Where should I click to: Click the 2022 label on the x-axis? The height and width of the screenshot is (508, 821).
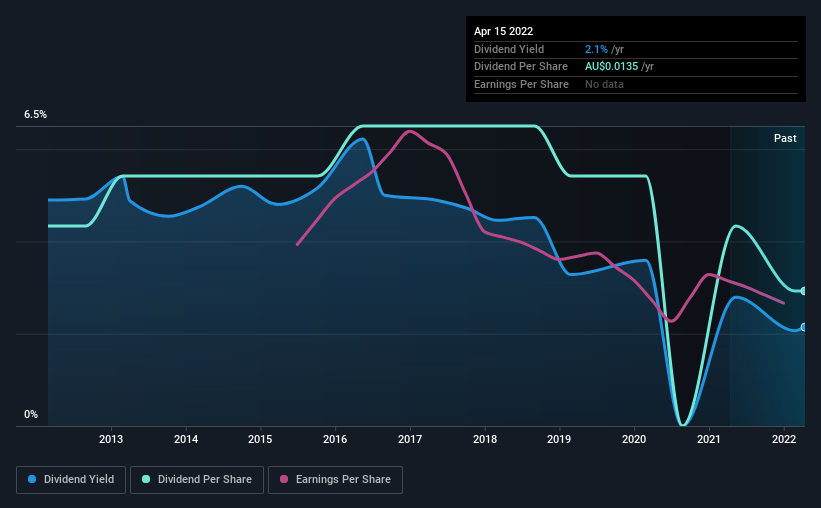784,439
